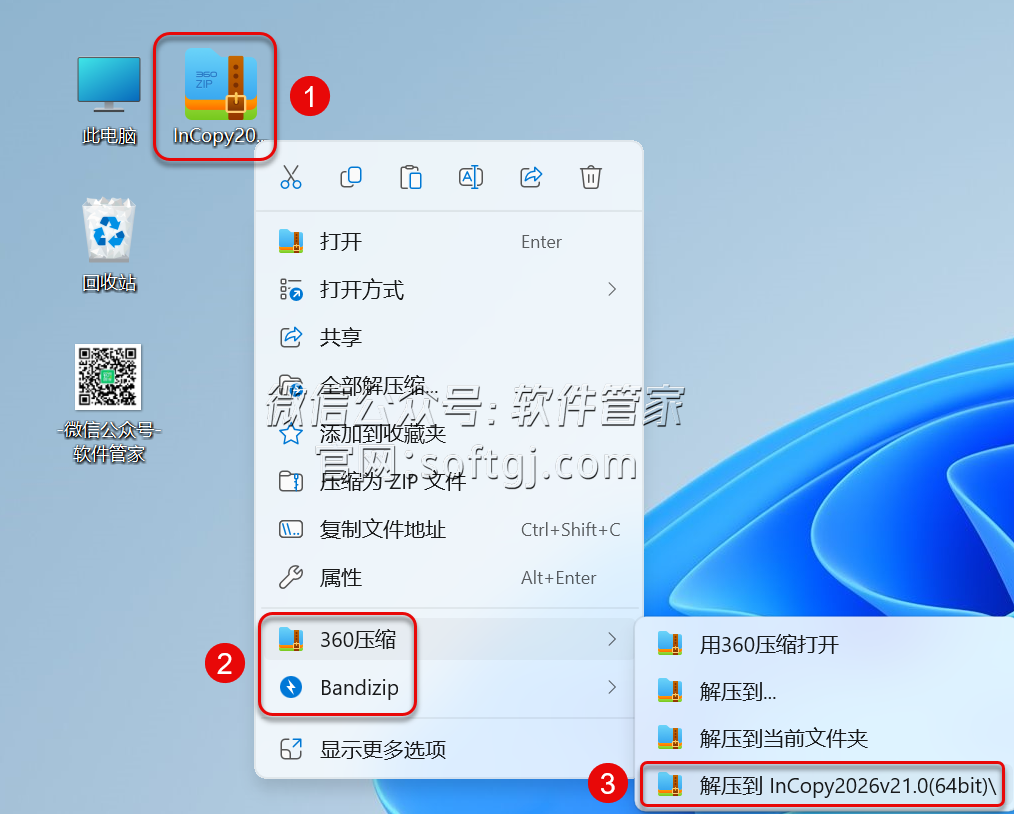Viewport: 1014px width, 814px height.
Task: Choose 复制文件地址 menu entry
Action: point(449,530)
